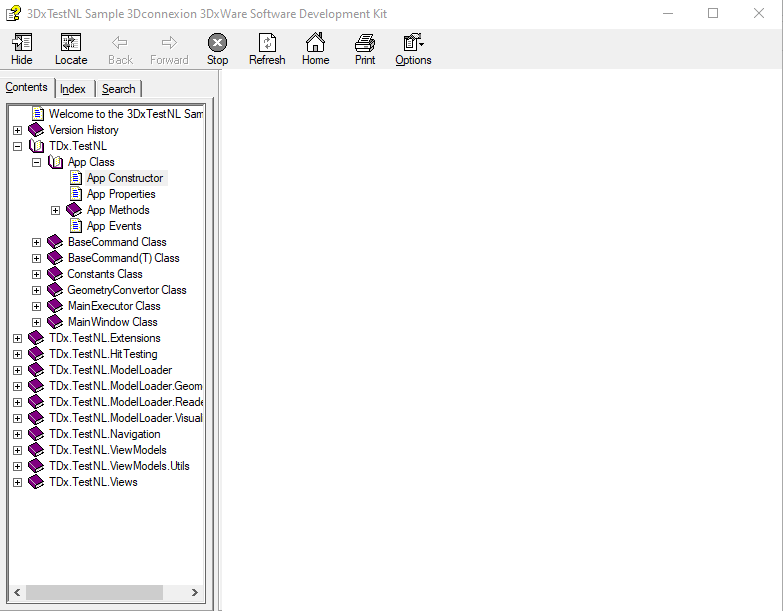Switch to the Index tab
This screenshot has height=611, width=783.
[x=73, y=89]
